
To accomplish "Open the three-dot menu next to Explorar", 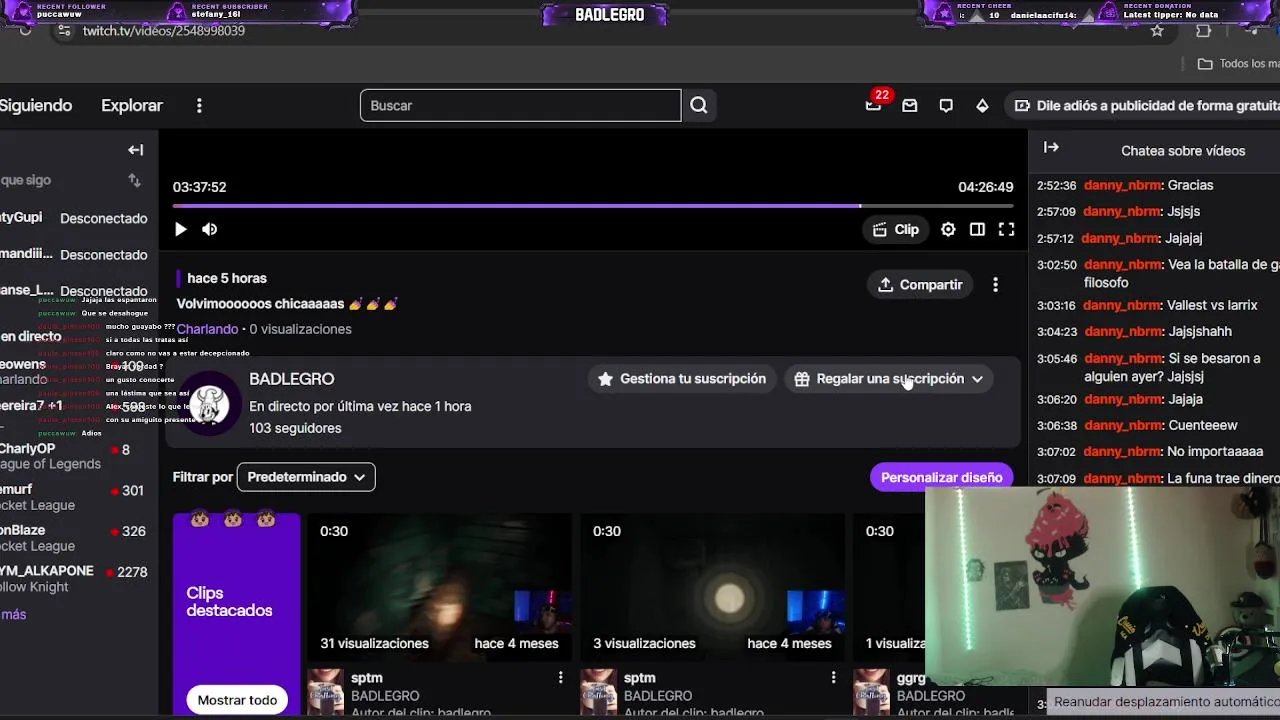I will pyautogui.click(x=199, y=105).
